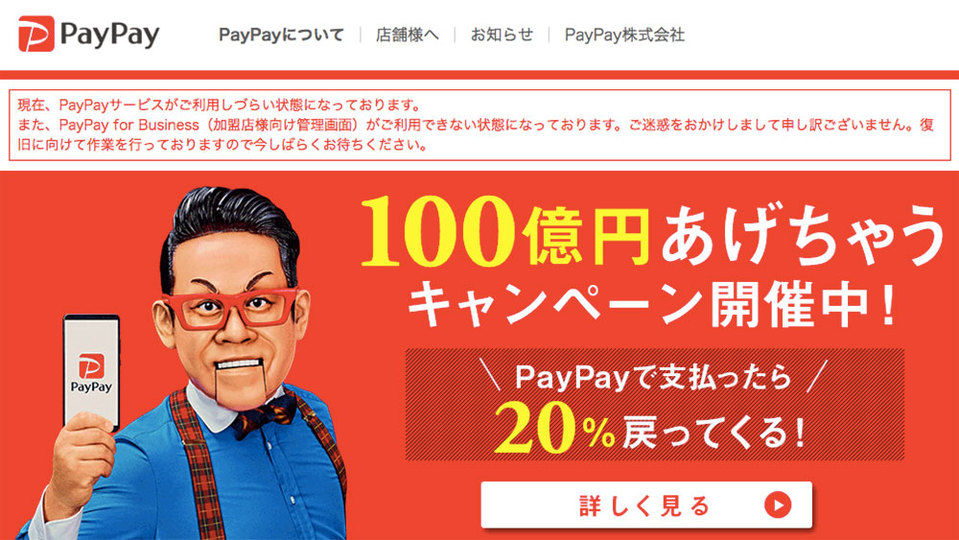
Task: Click the PayPay wordmark in header
Action: coord(110,35)
